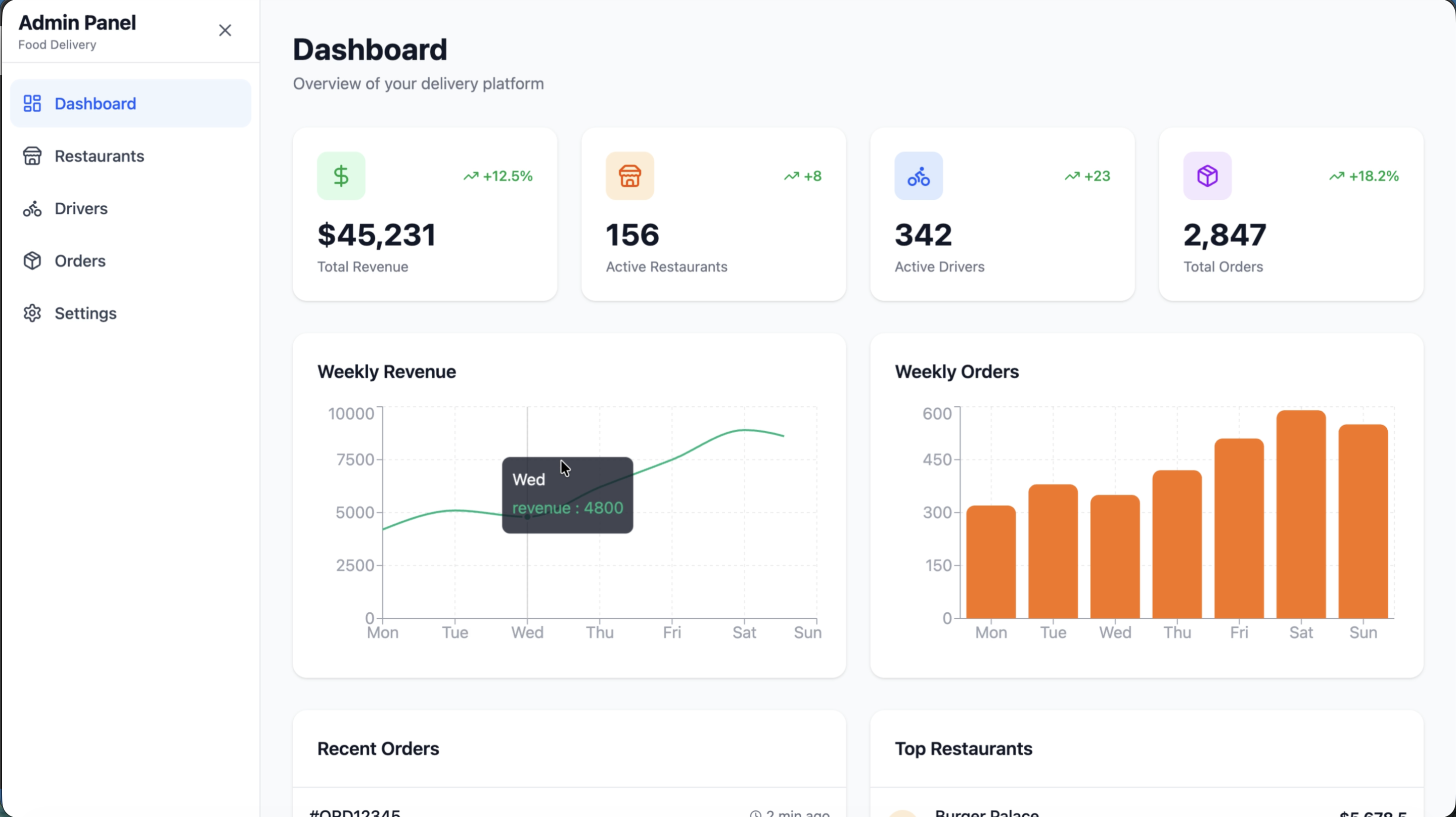Click the Recent Orders heading
The height and width of the screenshot is (817, 1456).
point(378,749)
